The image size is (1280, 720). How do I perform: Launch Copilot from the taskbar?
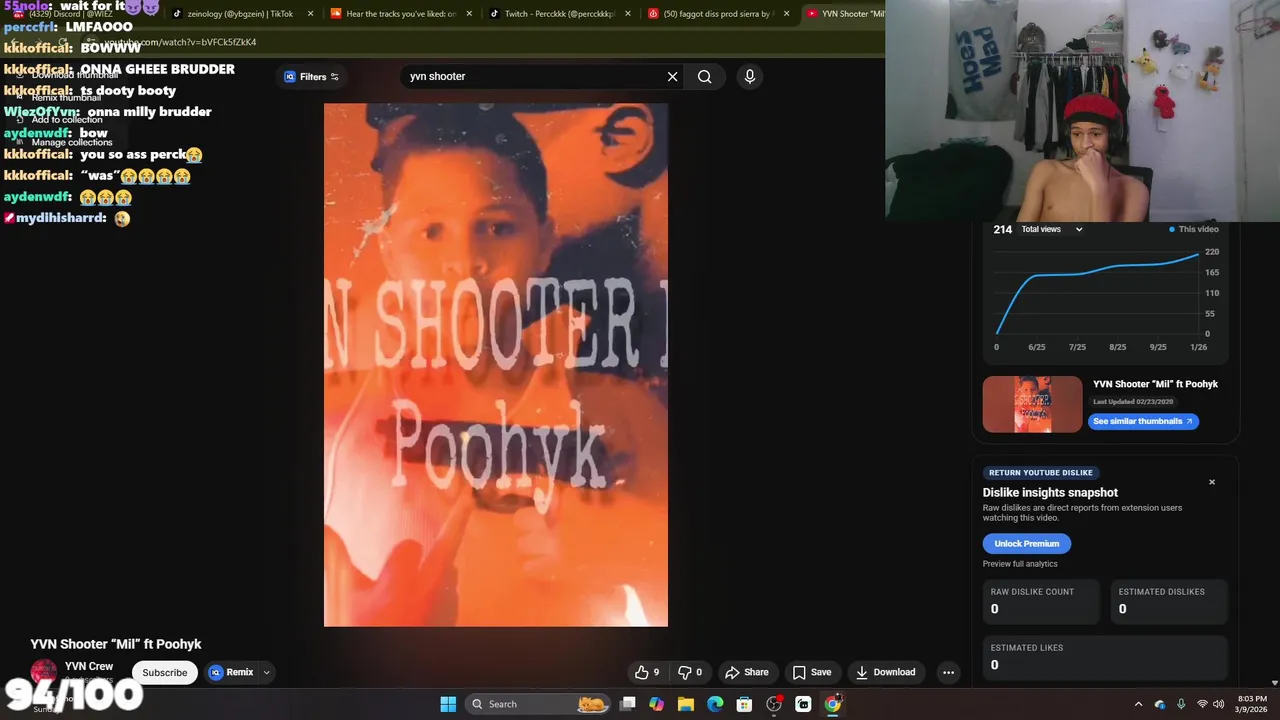(656, 704)
